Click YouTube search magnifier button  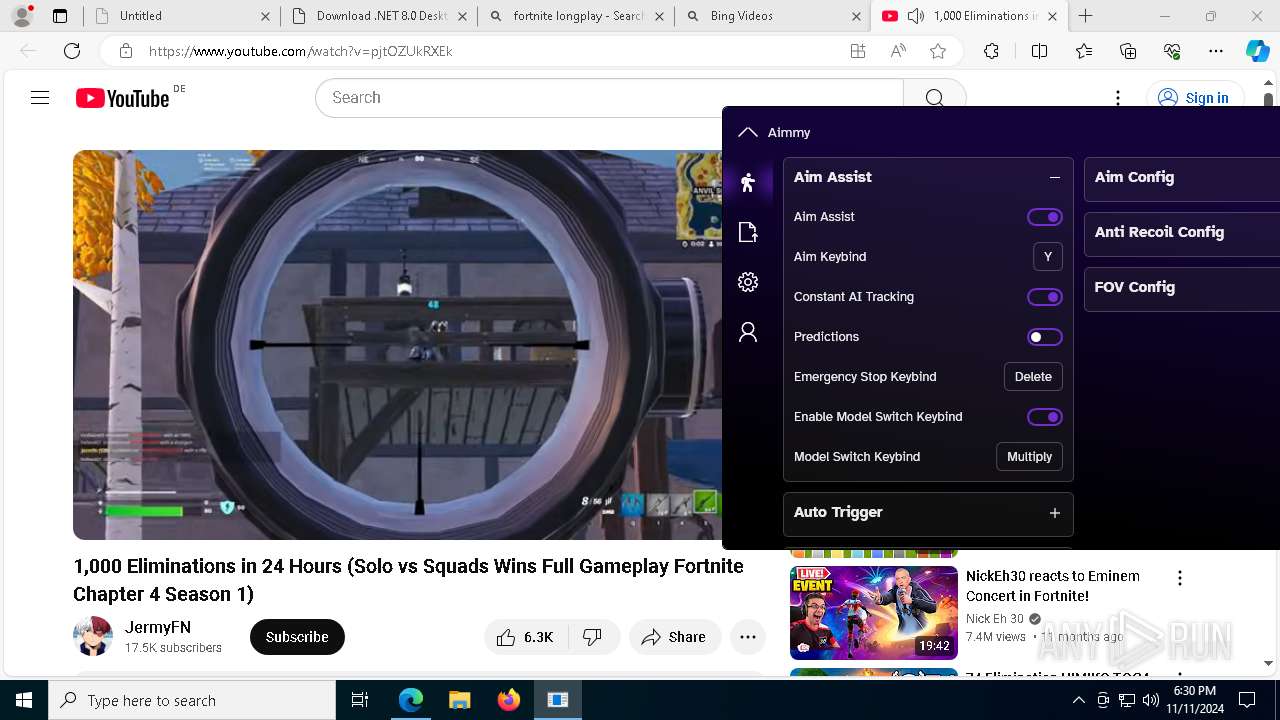coord(934,98)
